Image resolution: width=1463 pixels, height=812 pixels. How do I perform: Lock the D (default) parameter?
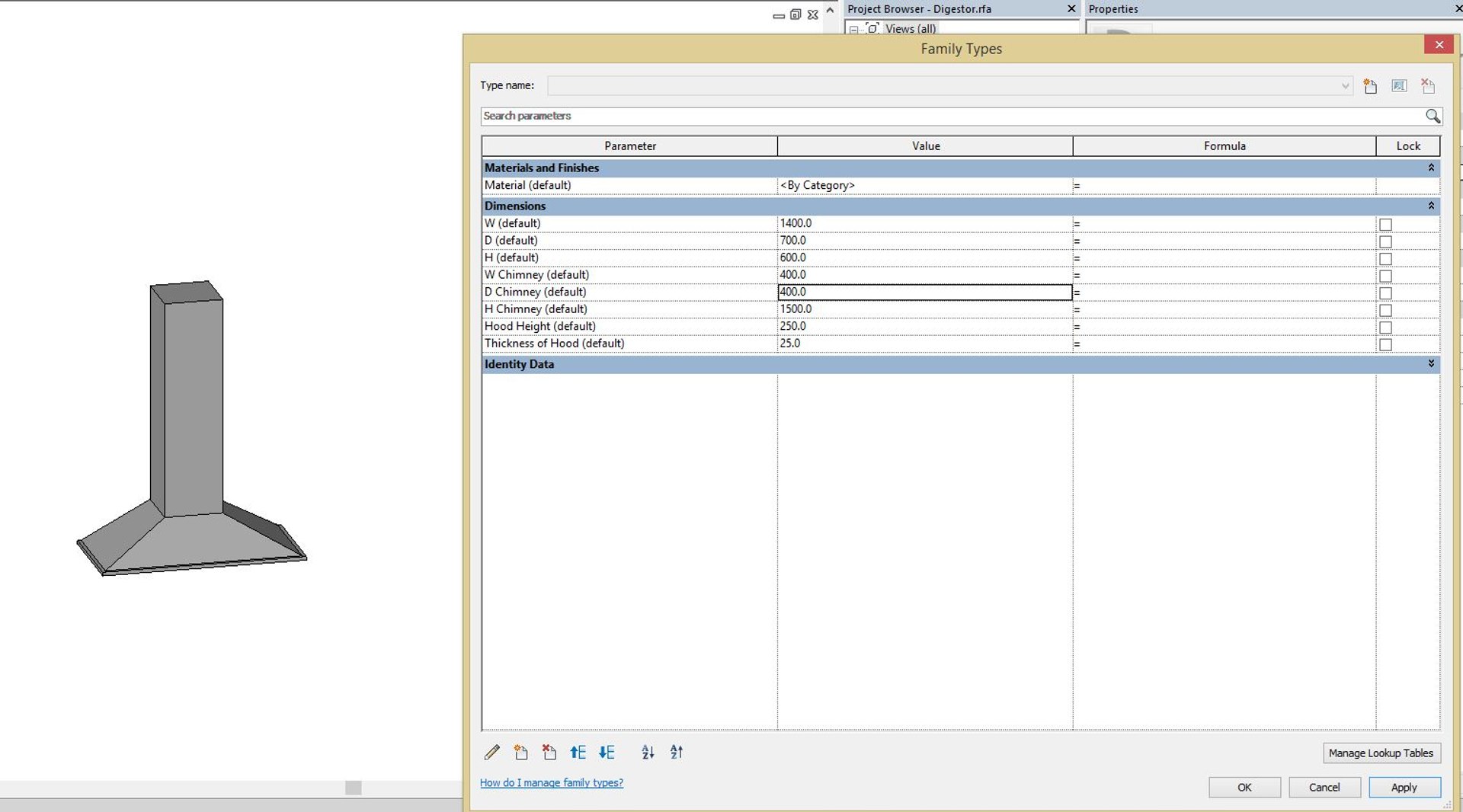coord(1385,241)
